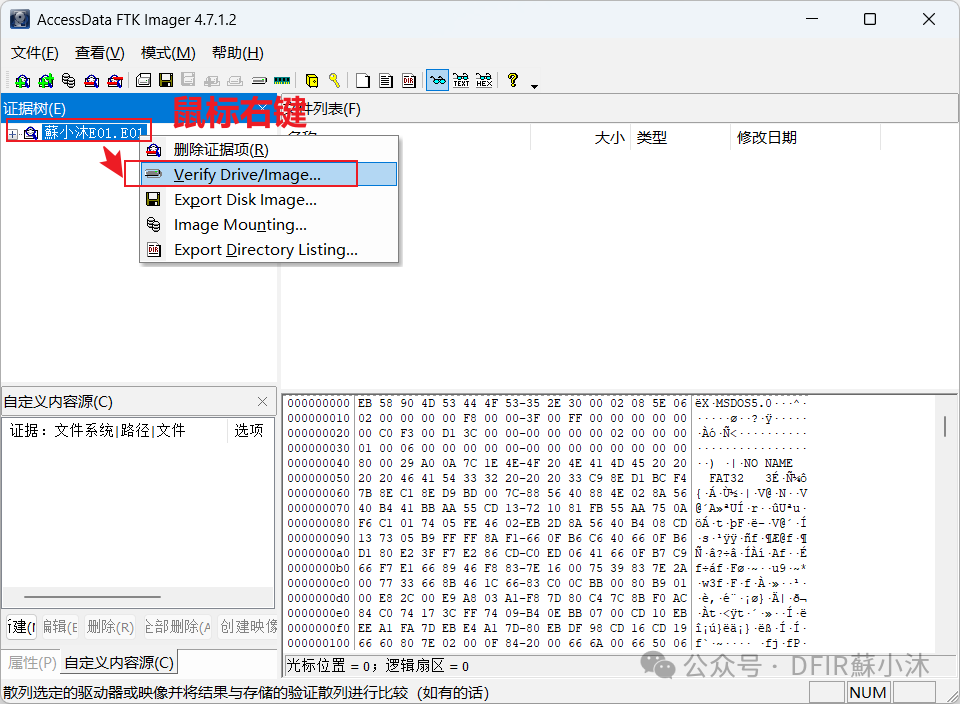Viewport: 960px width, 704px height.
Task: Choose Export Directory Listing... from context menu
Action: pyautogui.click(x=269, y=250)
